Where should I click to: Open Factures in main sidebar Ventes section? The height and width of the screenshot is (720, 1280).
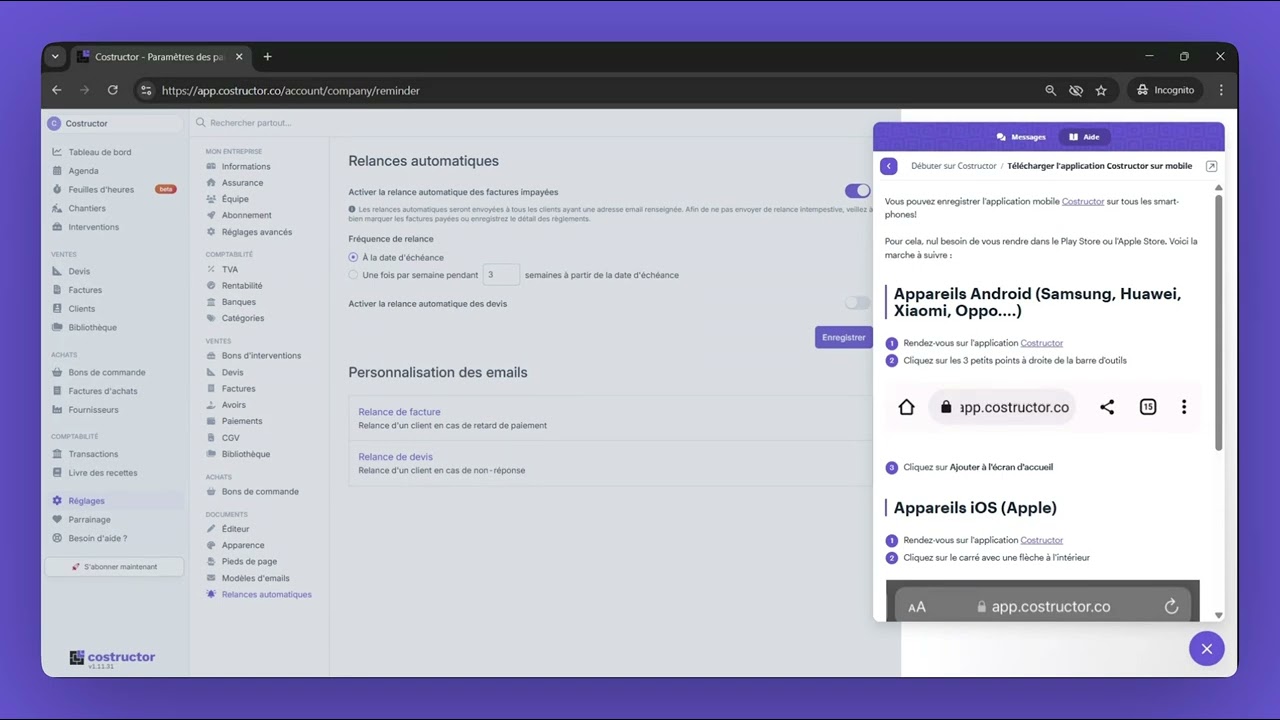[85, 290]
